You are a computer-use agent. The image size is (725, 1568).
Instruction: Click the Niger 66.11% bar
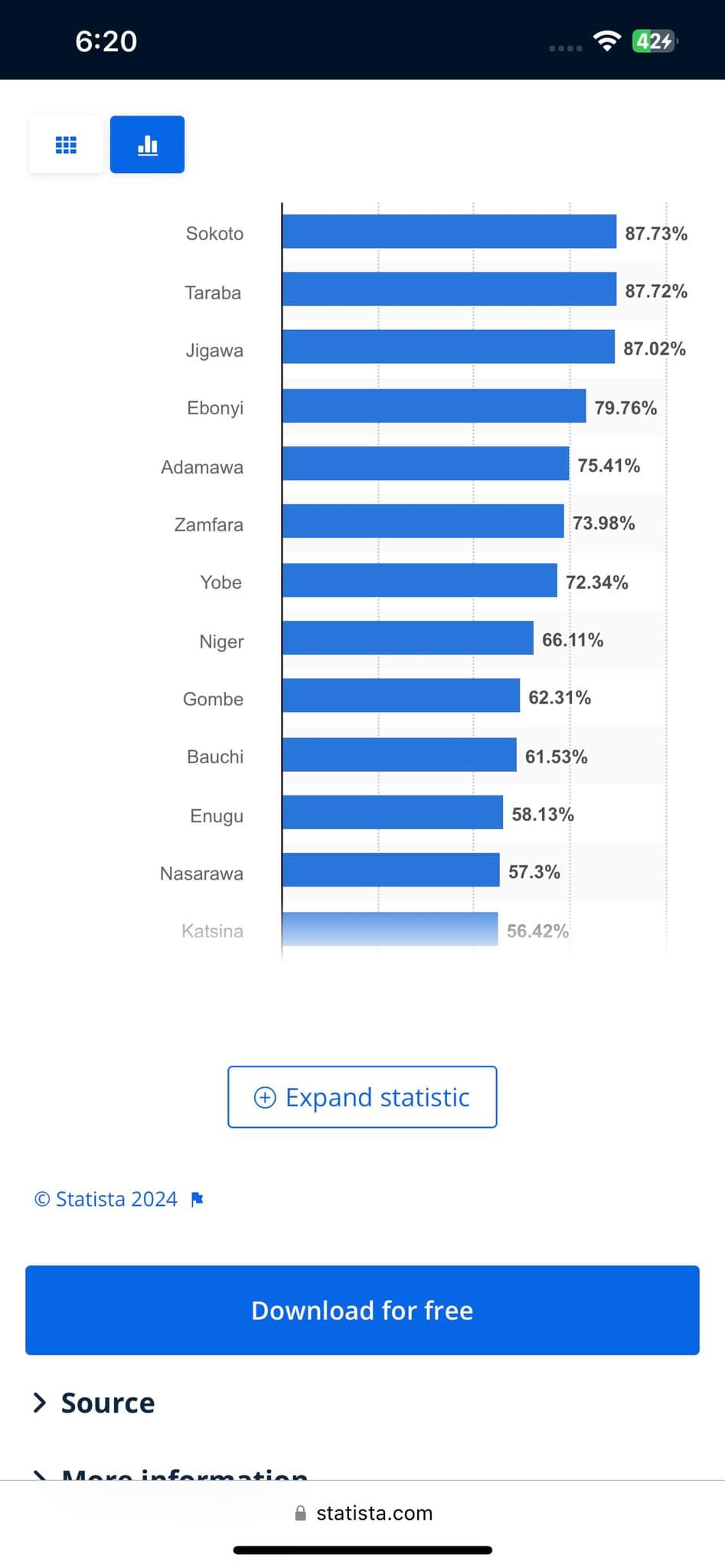pos(407,638)
